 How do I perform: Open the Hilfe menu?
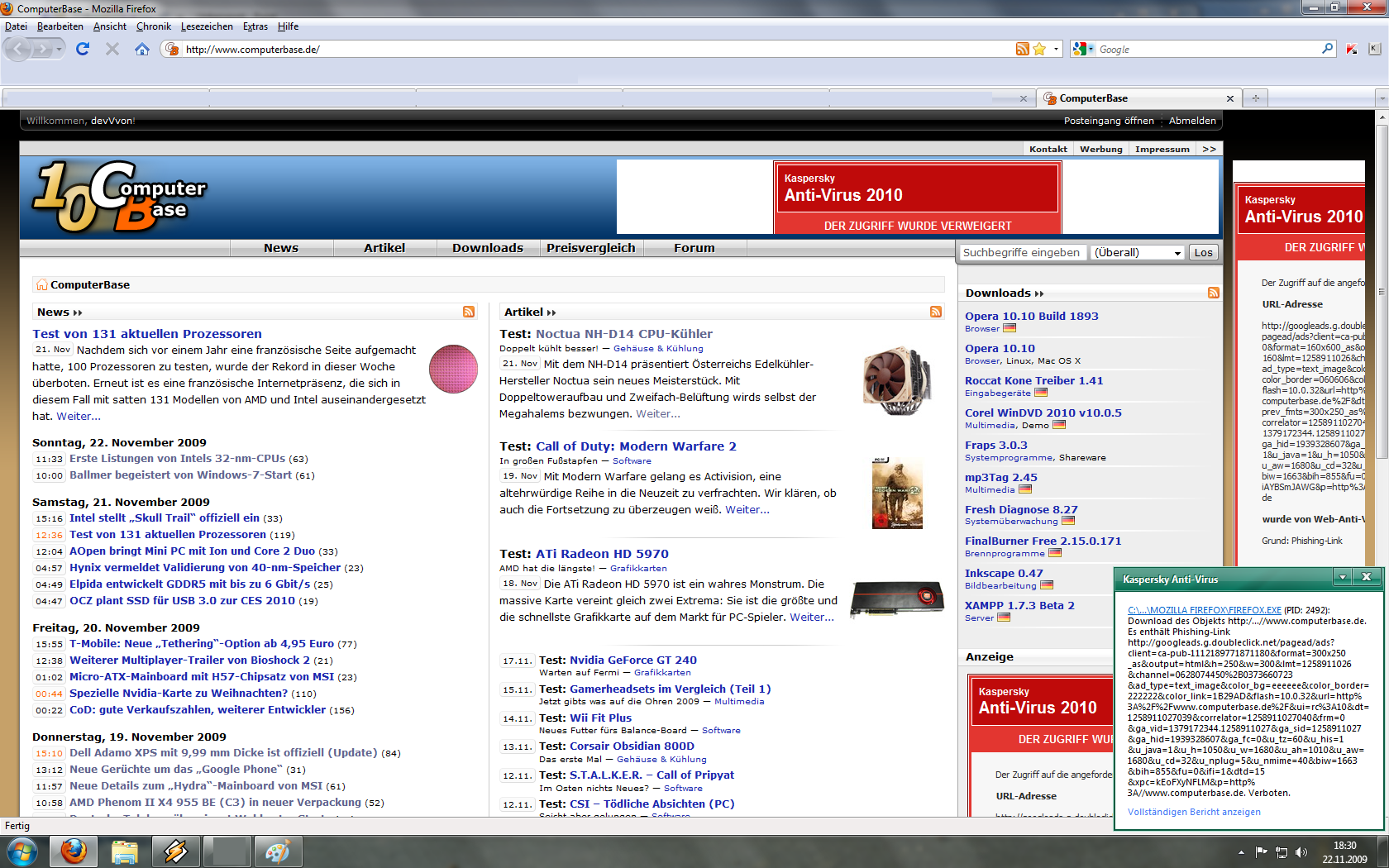point(288,26)
